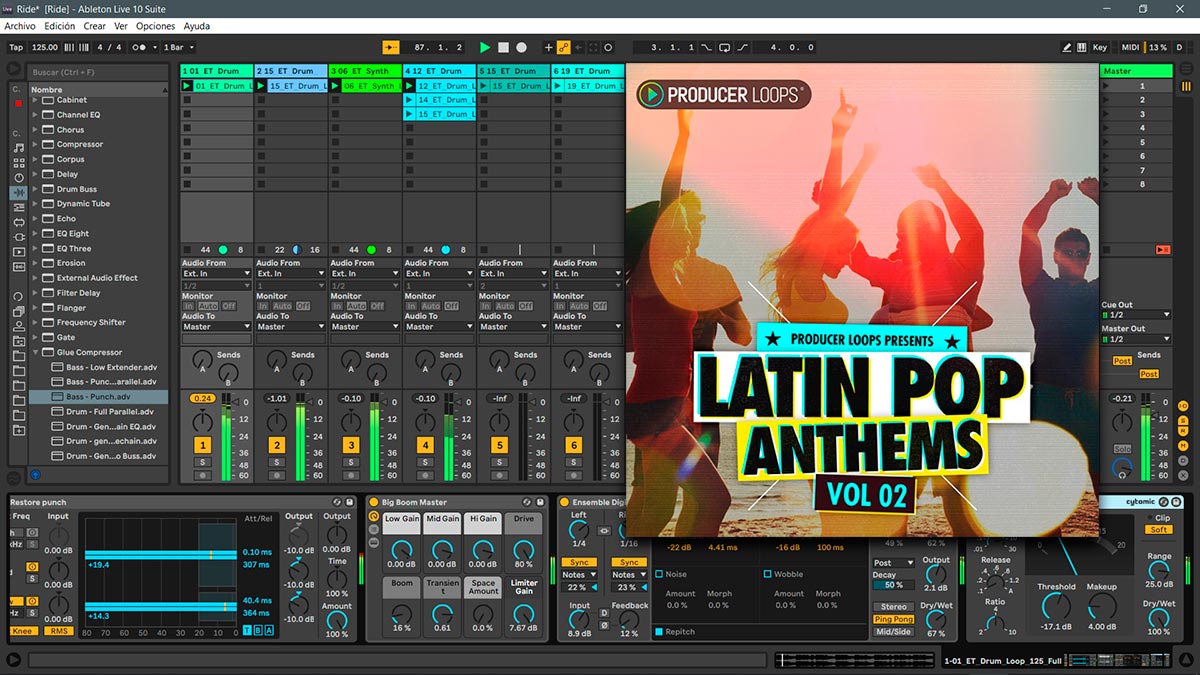
Task: Launch the 01_ET_Drum clip in track 1
Action: click(187, 86)
